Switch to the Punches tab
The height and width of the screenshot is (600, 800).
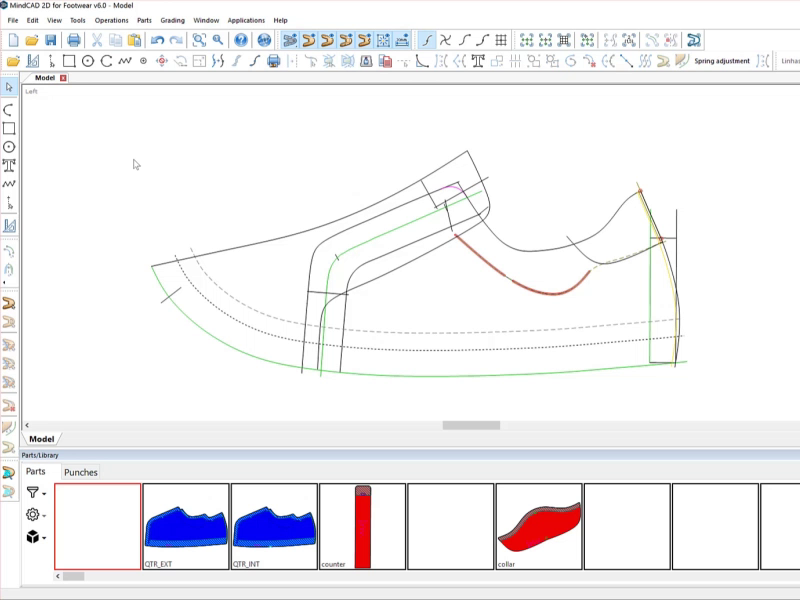pyautogui.click(x=81, y=472)
